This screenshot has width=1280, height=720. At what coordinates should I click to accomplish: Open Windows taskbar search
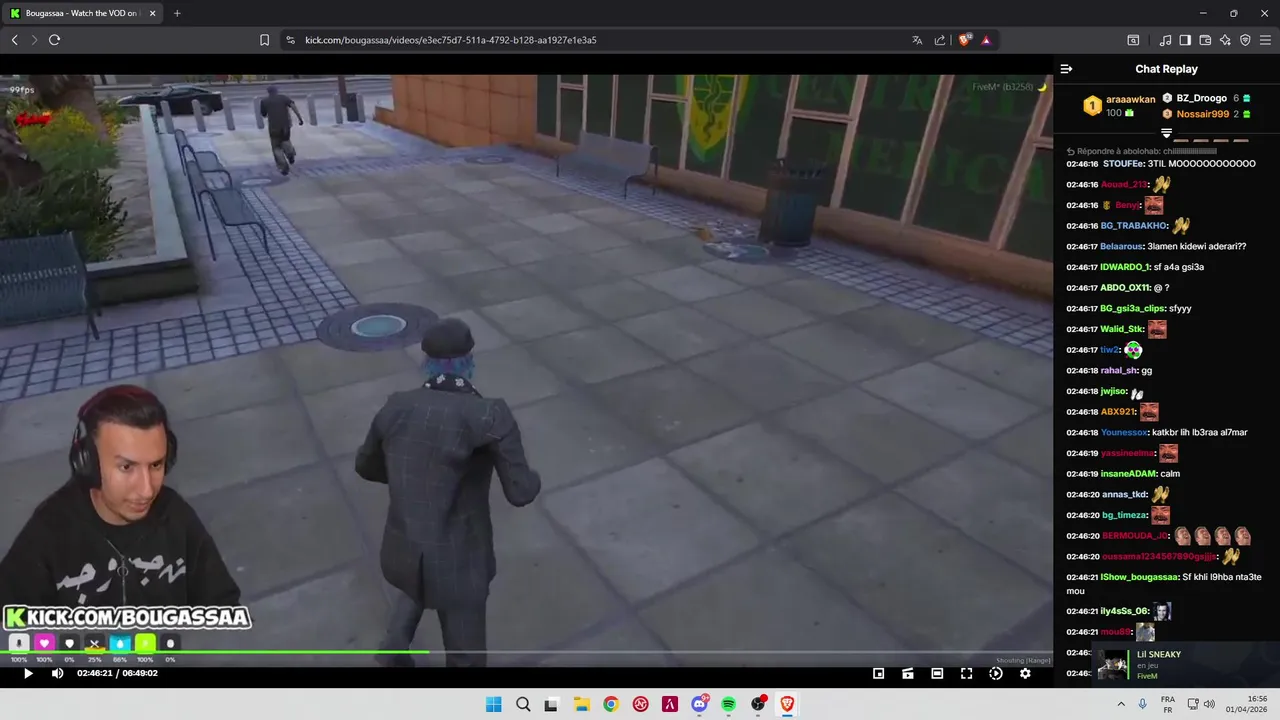click(523, 704)
